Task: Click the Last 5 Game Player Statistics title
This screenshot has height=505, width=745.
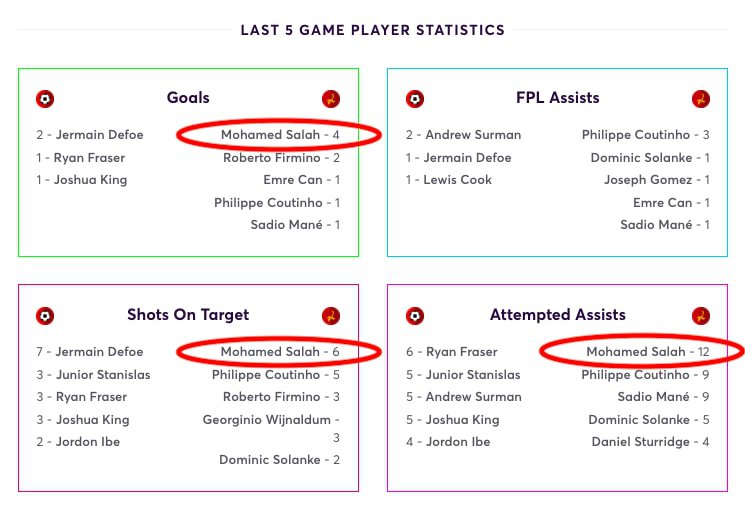Action: 372,30
